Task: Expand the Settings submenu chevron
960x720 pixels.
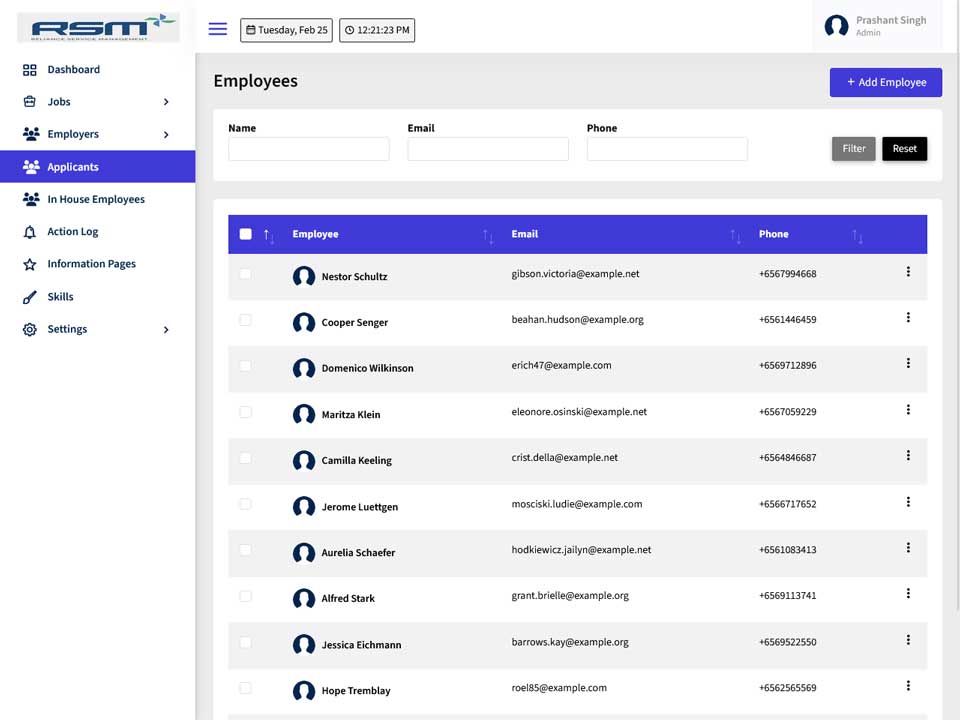Action: [166, 329]
